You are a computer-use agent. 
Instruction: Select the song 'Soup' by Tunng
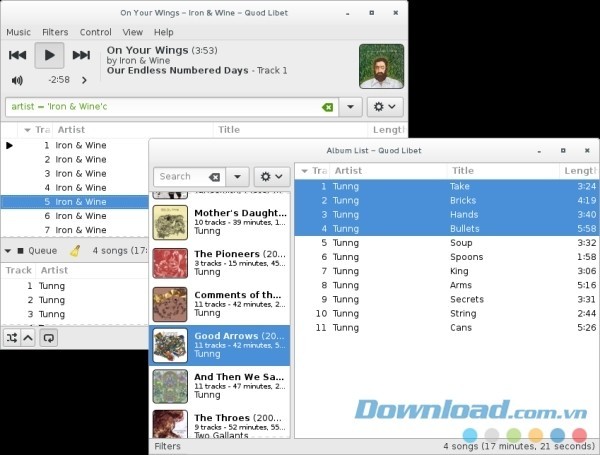(460, 243)
